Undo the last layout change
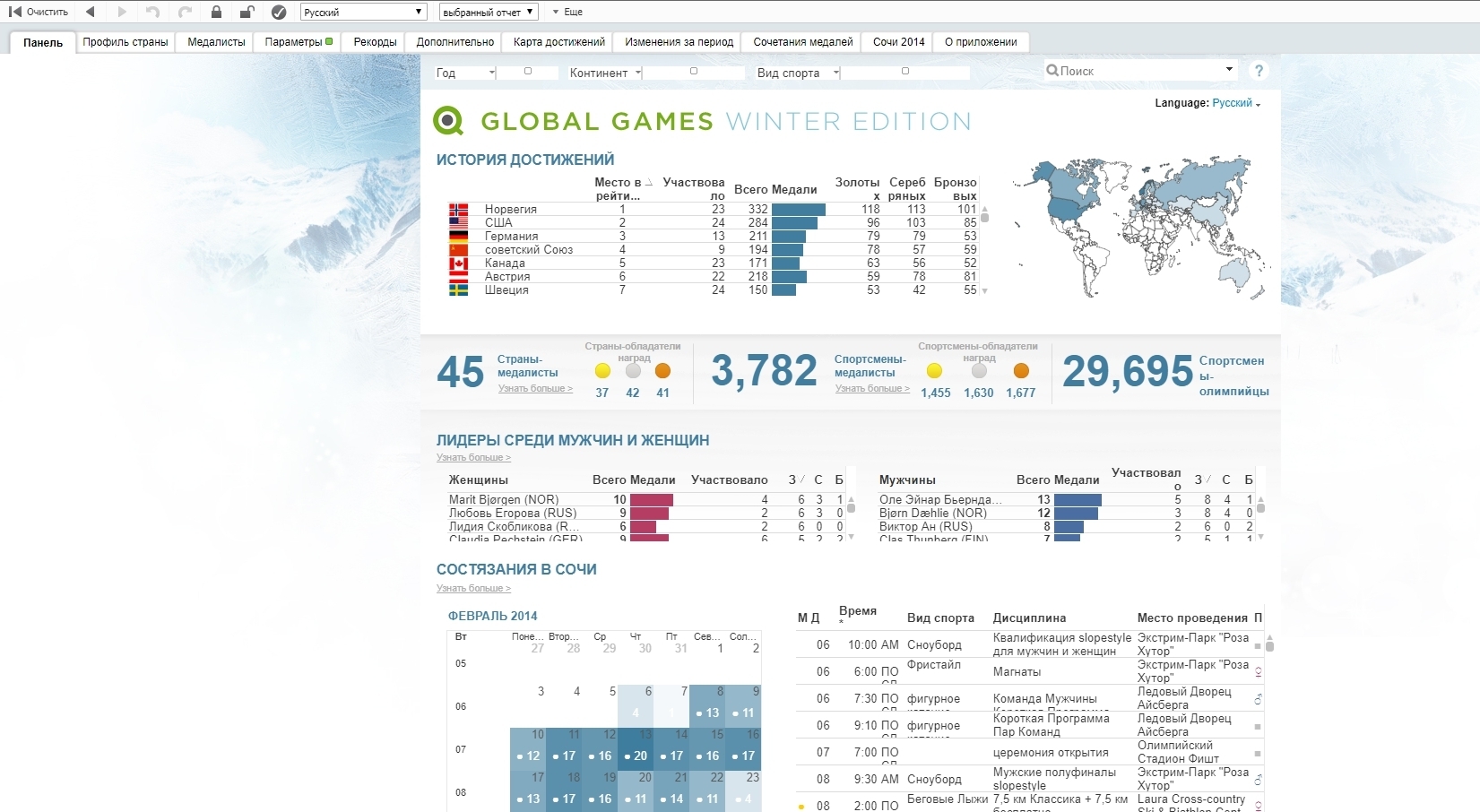Screen dimensions: 1480x812 152,12
